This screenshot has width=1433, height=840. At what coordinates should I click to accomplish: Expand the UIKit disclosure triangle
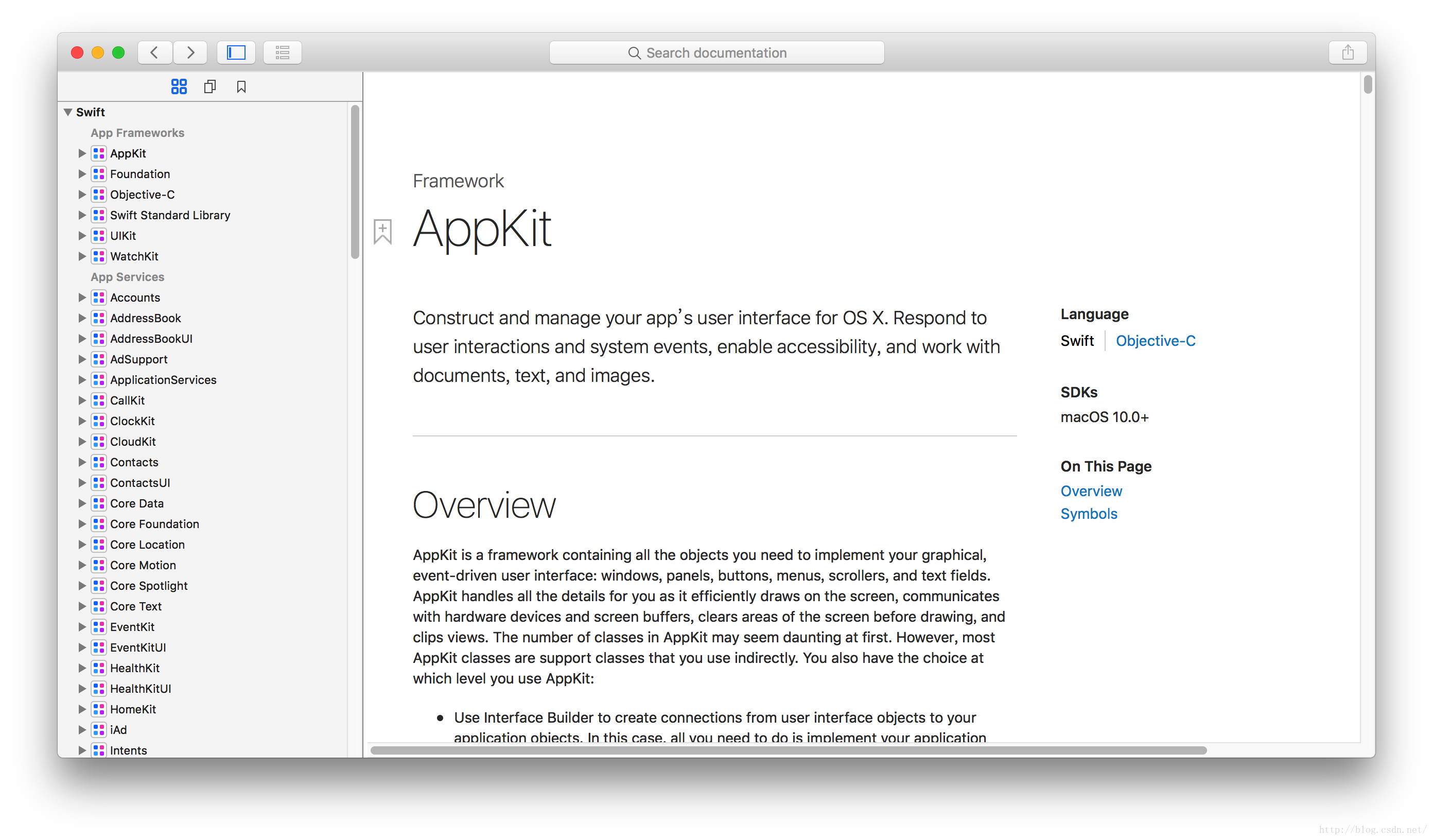(x=82, y=235)
